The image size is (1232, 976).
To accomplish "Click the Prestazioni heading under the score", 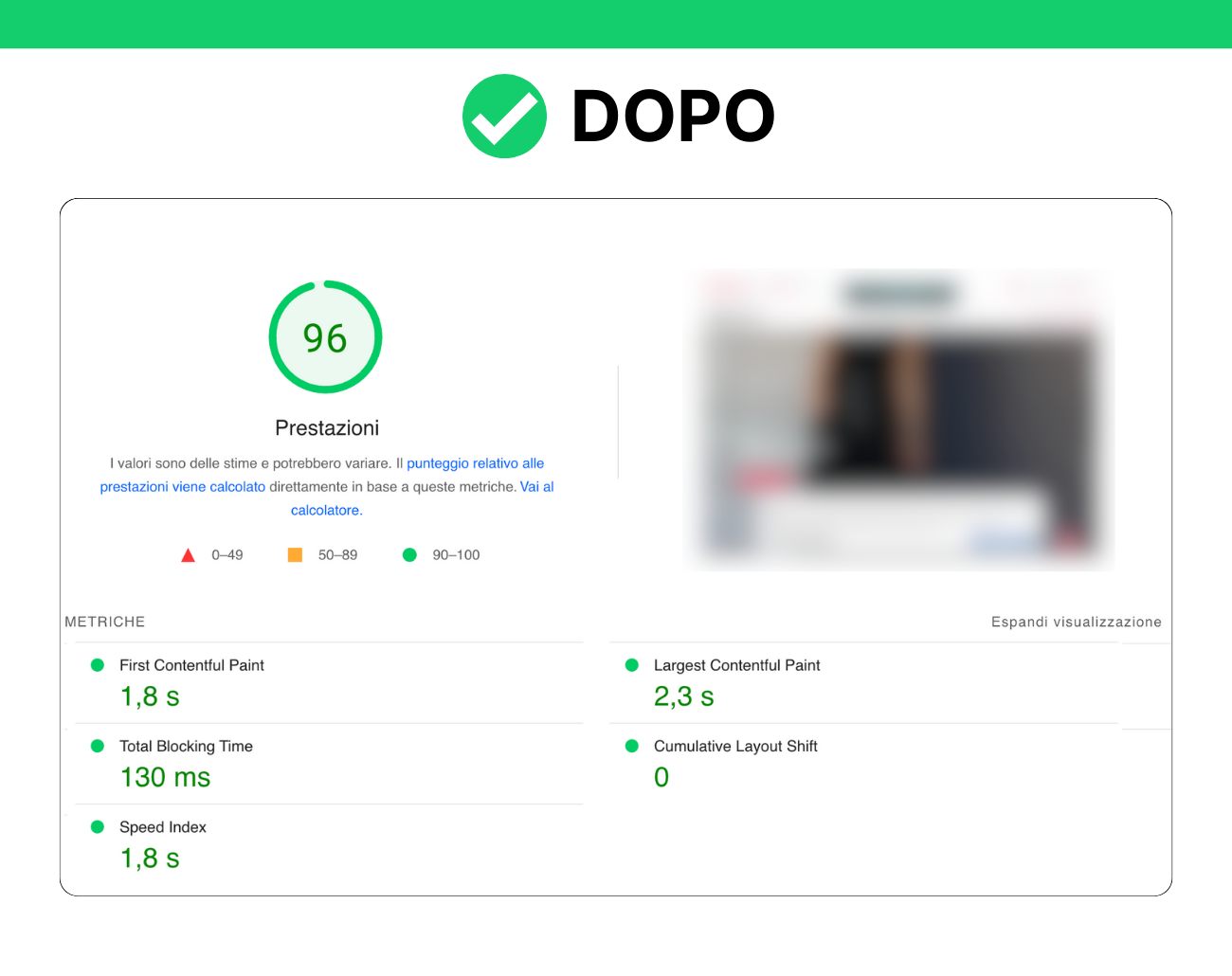I will tap(327, 428).
